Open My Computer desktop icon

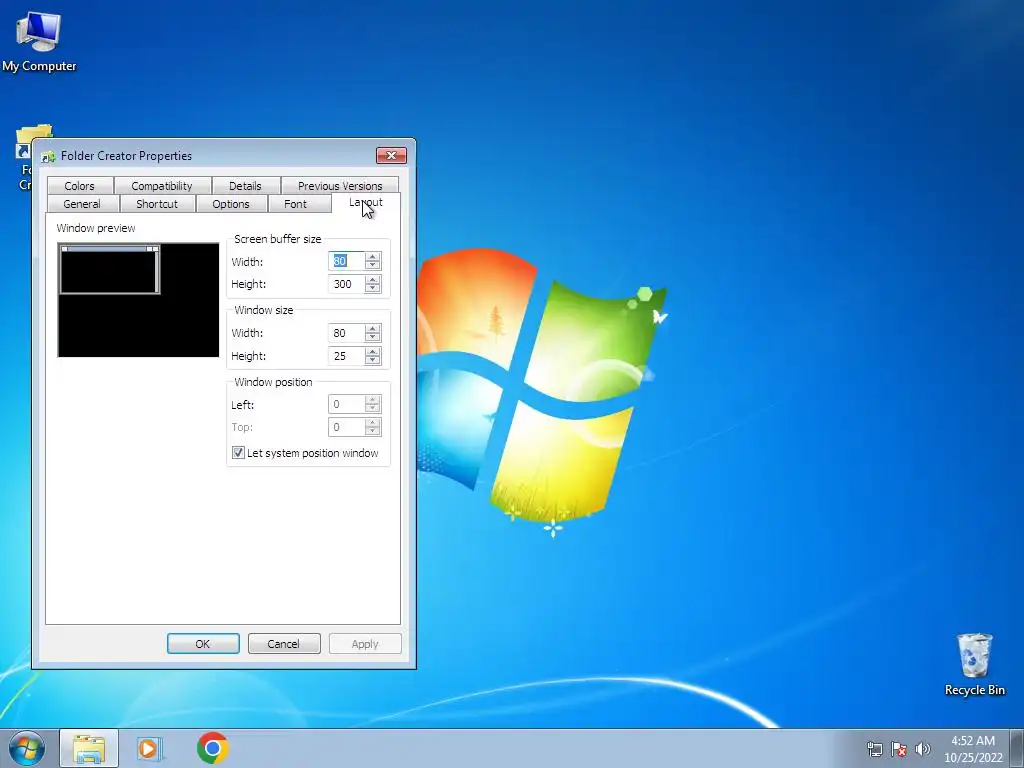click(x=39, y=40)
